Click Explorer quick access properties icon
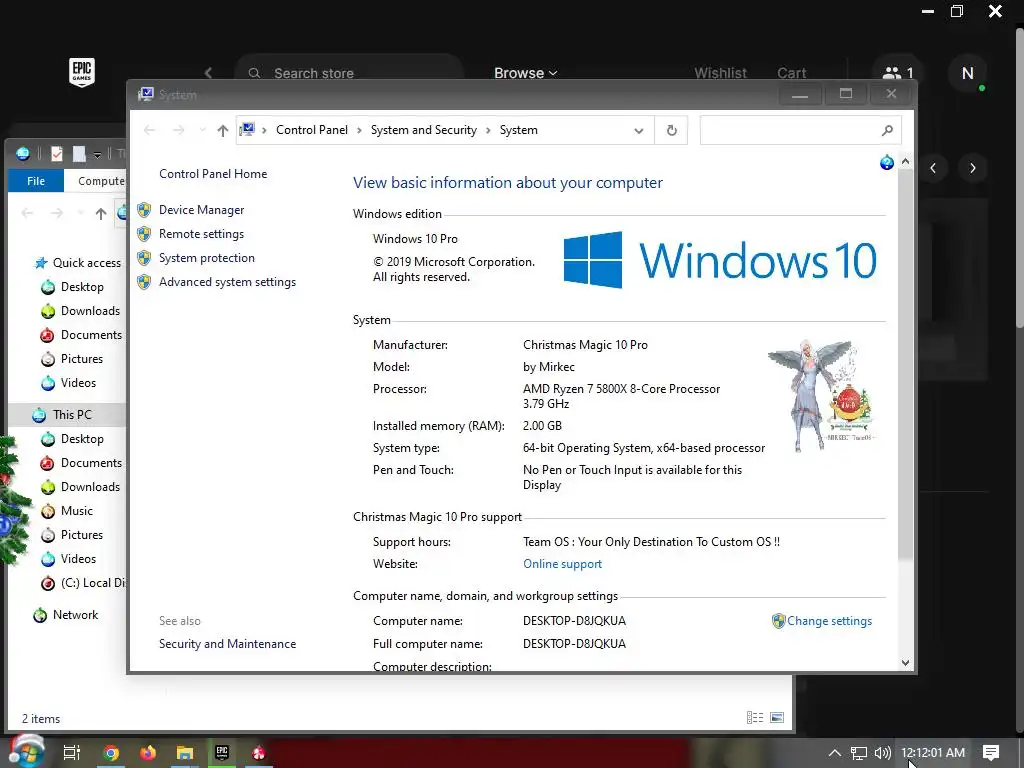1024x768 pixels. (x=57, y=153)
